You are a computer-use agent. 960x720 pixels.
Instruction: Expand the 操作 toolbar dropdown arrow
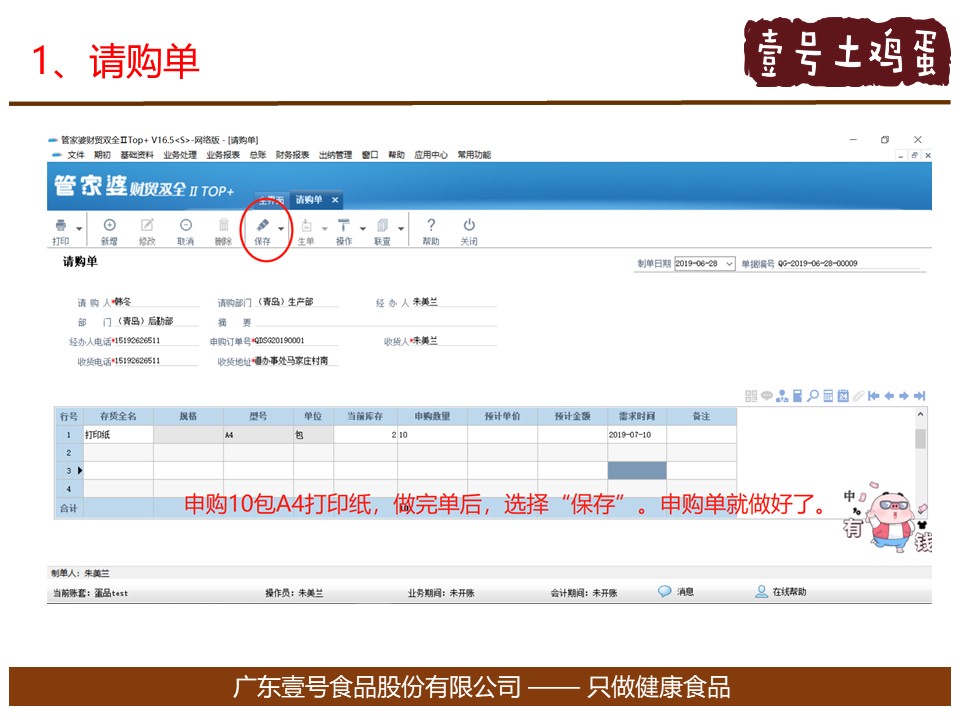pyautogui.click(x=363, y=228)
